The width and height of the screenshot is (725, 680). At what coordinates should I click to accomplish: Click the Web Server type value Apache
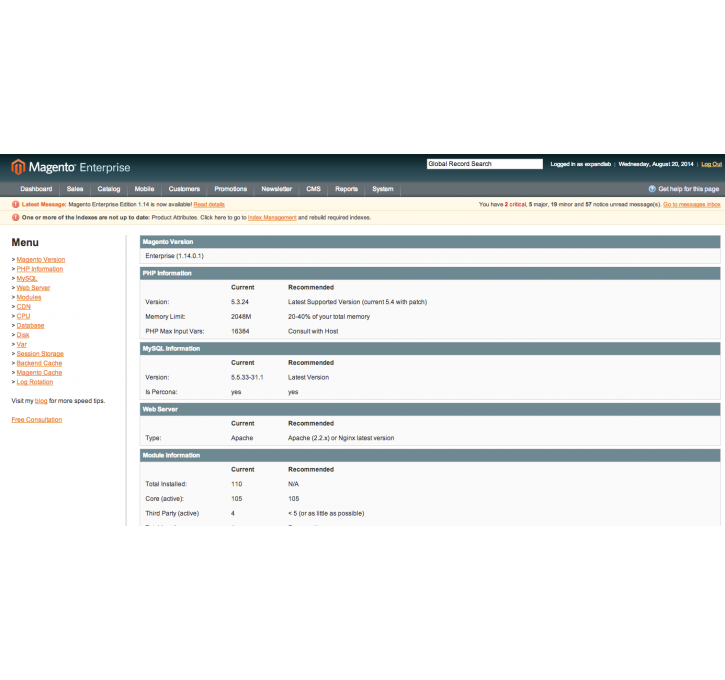click(242, 438)
